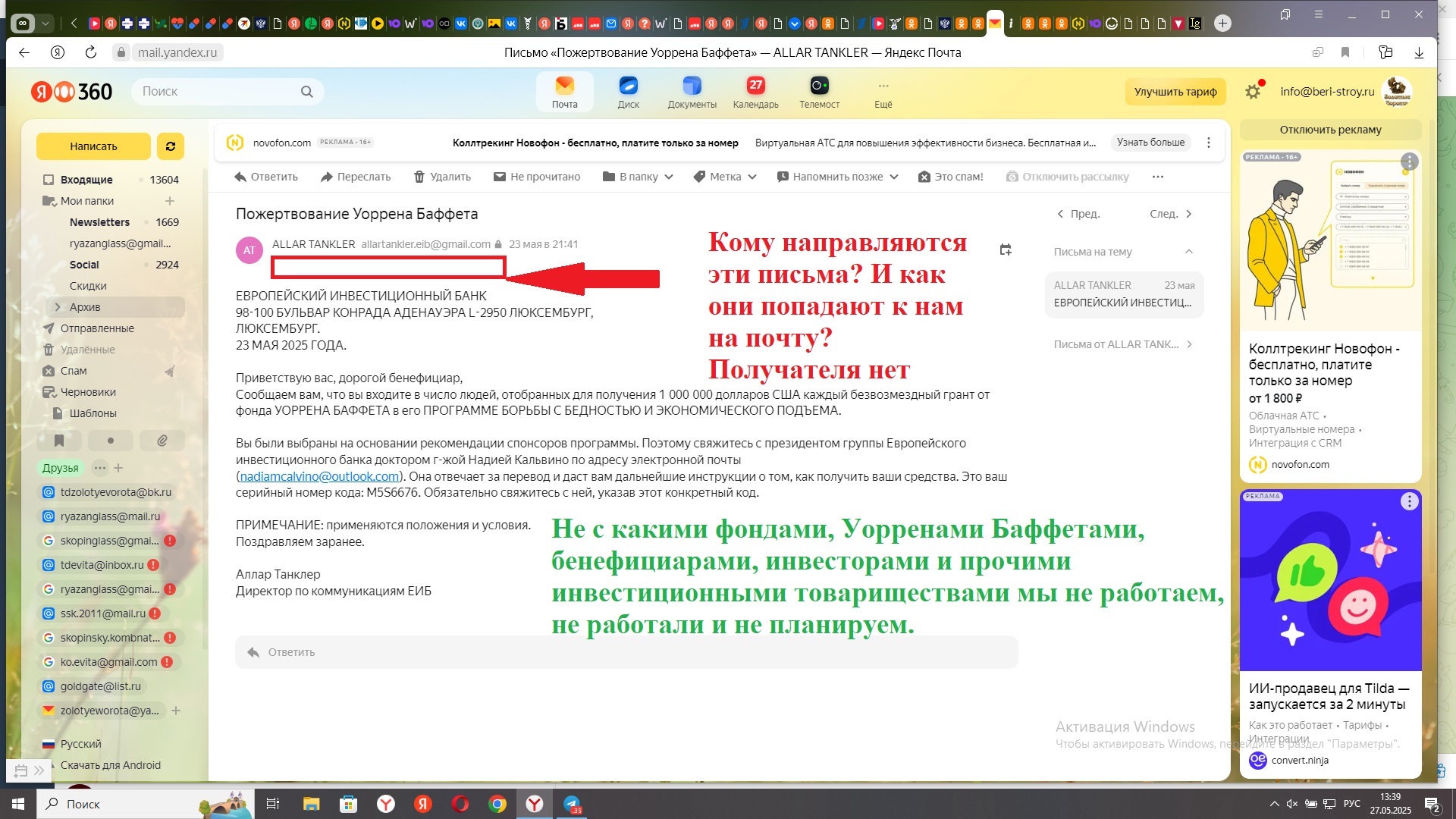Open the Диск service icon
1456x819 pixels.
pos(628,92)
